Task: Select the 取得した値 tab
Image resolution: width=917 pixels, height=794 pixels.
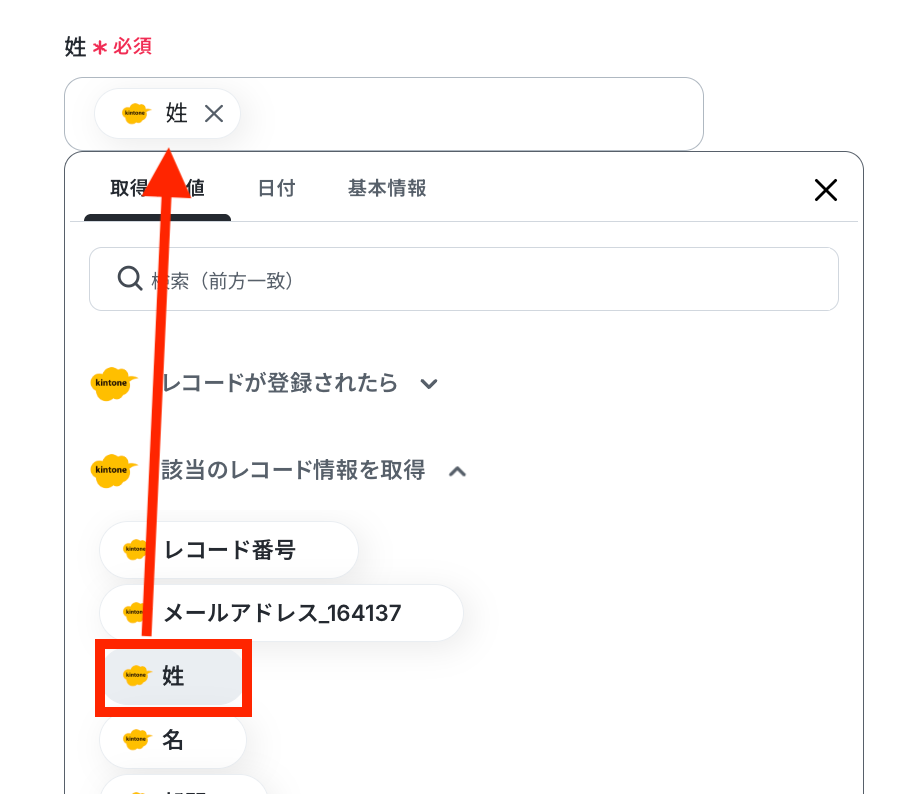Action: [157, 188]
